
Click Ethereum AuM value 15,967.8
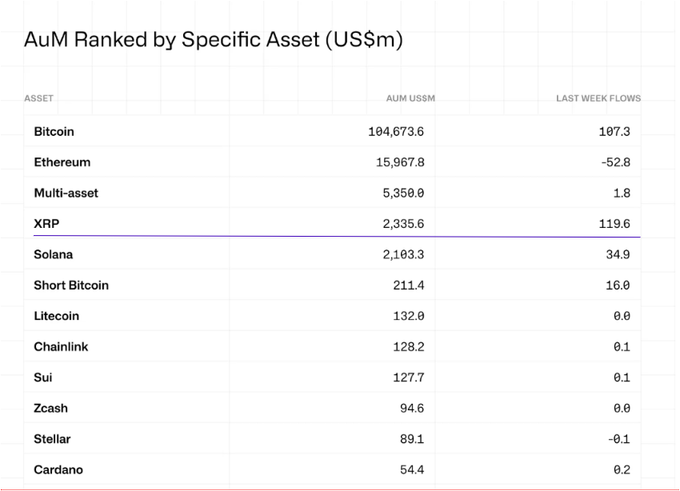tap(400, 162)
